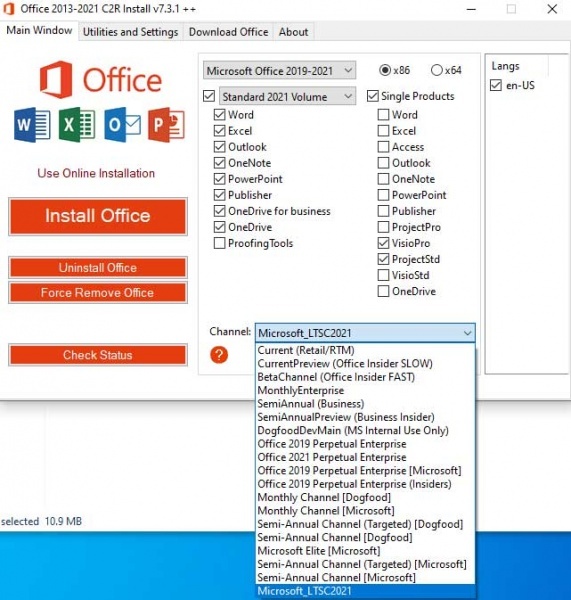Click the orange help question mark icon

click(219, 355)
